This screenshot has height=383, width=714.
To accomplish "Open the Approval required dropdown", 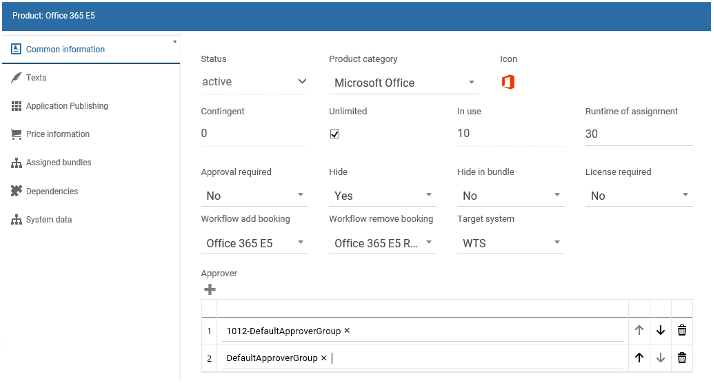I will tap(254, 196).
